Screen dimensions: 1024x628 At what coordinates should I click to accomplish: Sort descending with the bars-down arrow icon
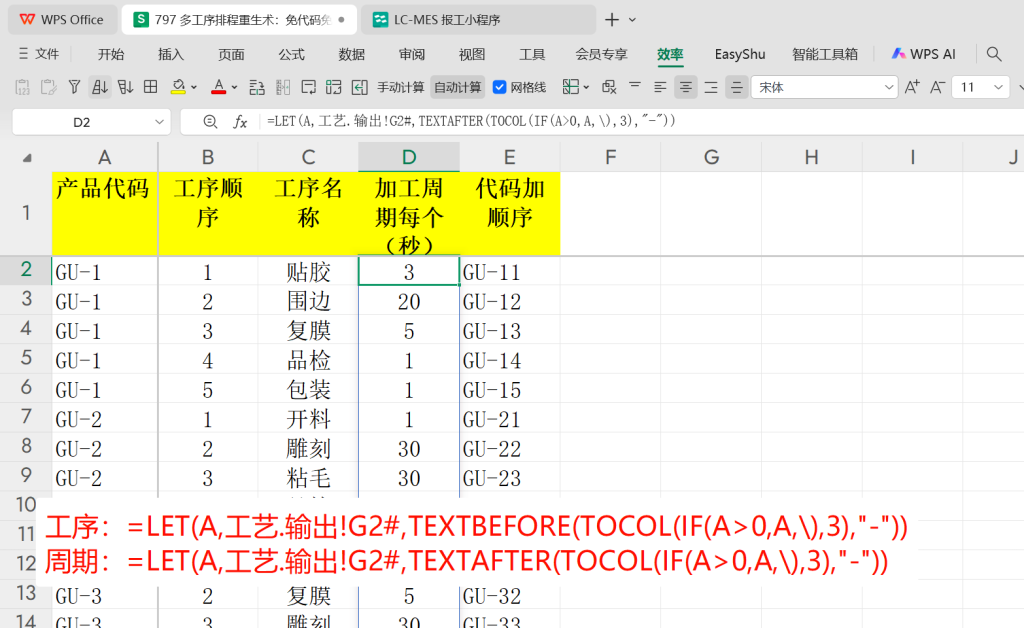(x=125, y=87)
